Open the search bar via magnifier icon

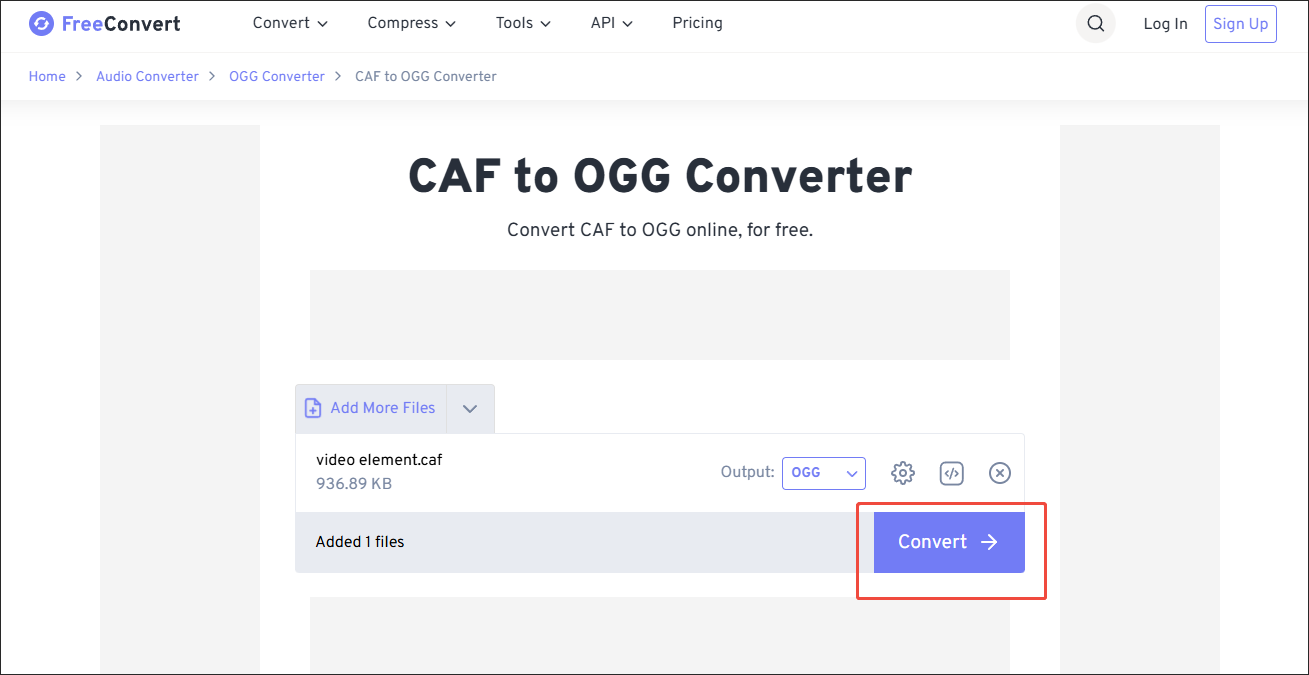pyautogui.click(x=1095, y=23)
